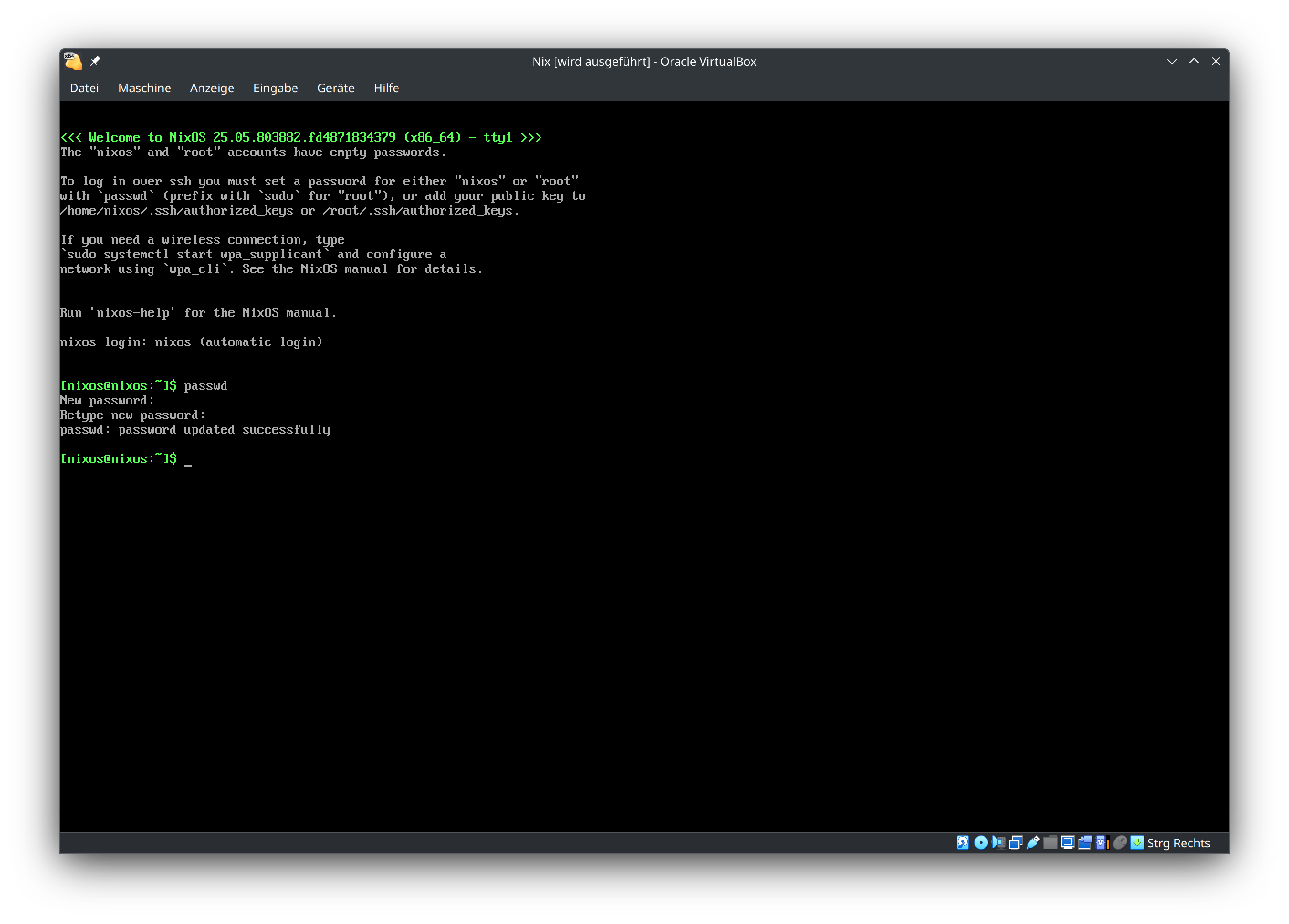The height and width of the screenshot is (924, 1289).
Task: Click the last shell prompt with cursor
Action: [126, 459]
